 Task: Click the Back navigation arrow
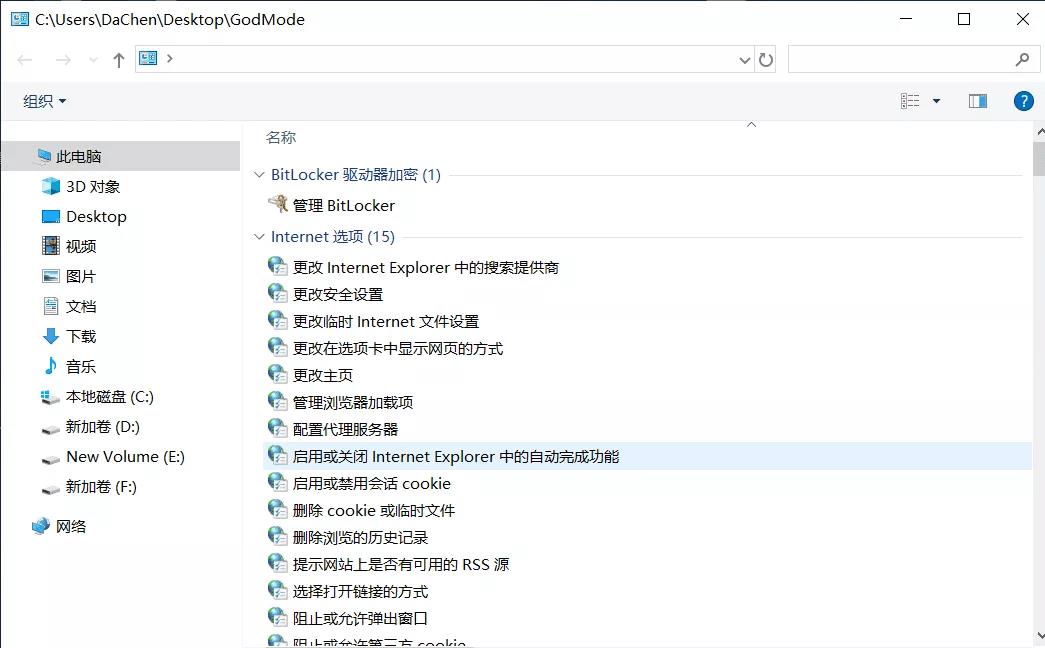pyautogui.click(x=25, y=60)
